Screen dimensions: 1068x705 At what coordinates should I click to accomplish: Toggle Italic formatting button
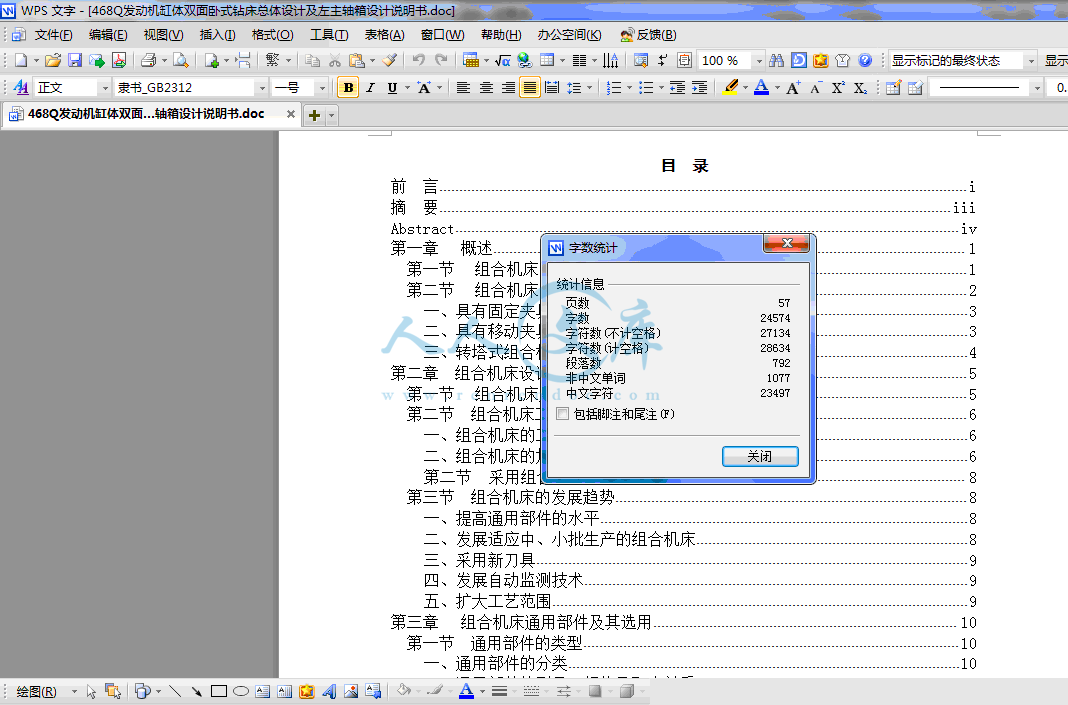point(371,88)
